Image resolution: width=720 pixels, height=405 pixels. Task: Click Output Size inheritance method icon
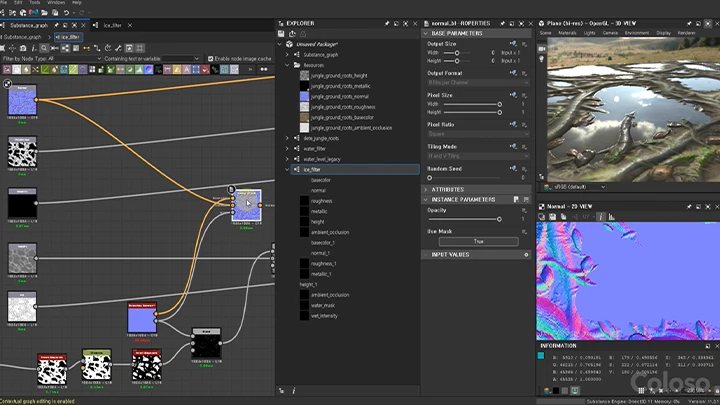(x=513, y=44)
